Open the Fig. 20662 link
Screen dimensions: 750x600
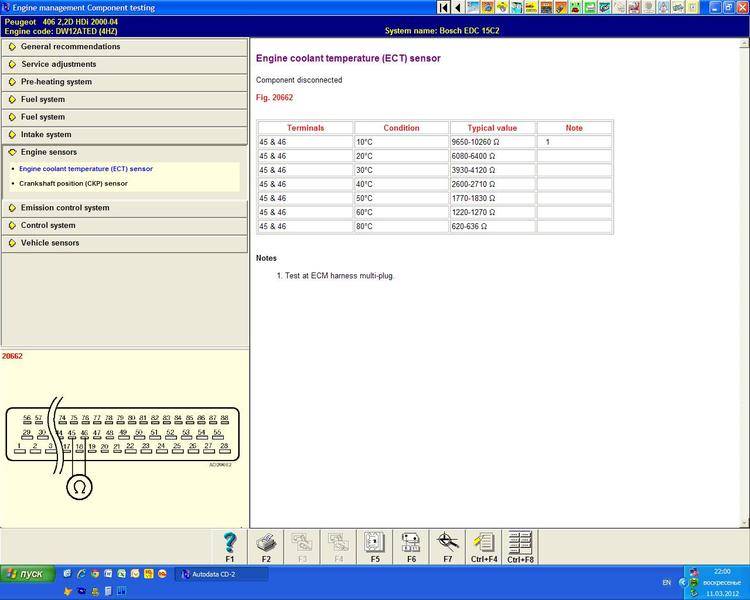(274, 98)
